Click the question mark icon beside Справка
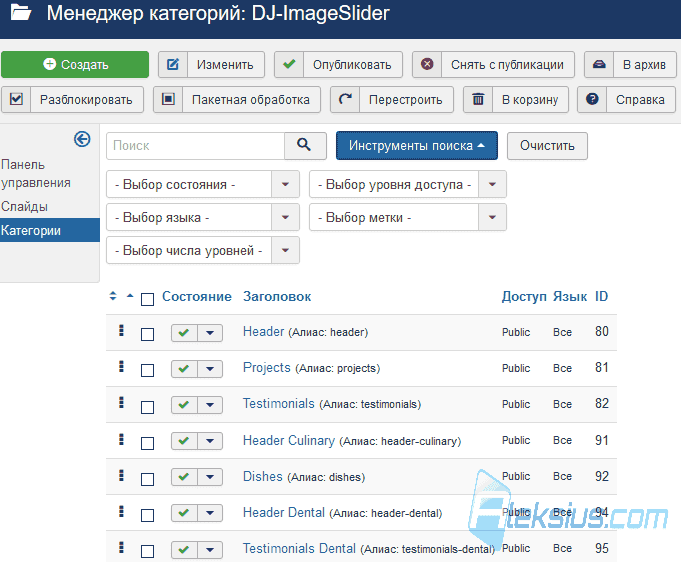The width and height of the screenshot is (681, 562). pos(592,99)
